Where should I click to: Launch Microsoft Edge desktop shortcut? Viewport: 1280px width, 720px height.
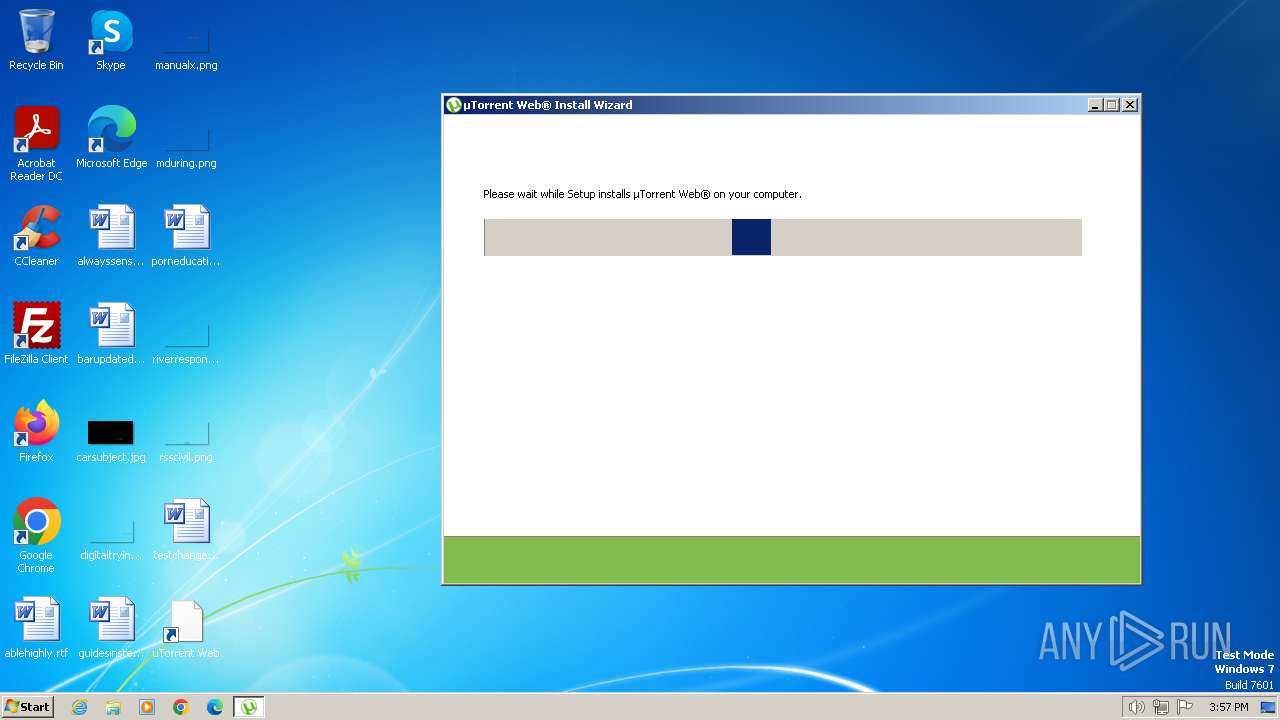pyautogui.click(x=111, y=138)
